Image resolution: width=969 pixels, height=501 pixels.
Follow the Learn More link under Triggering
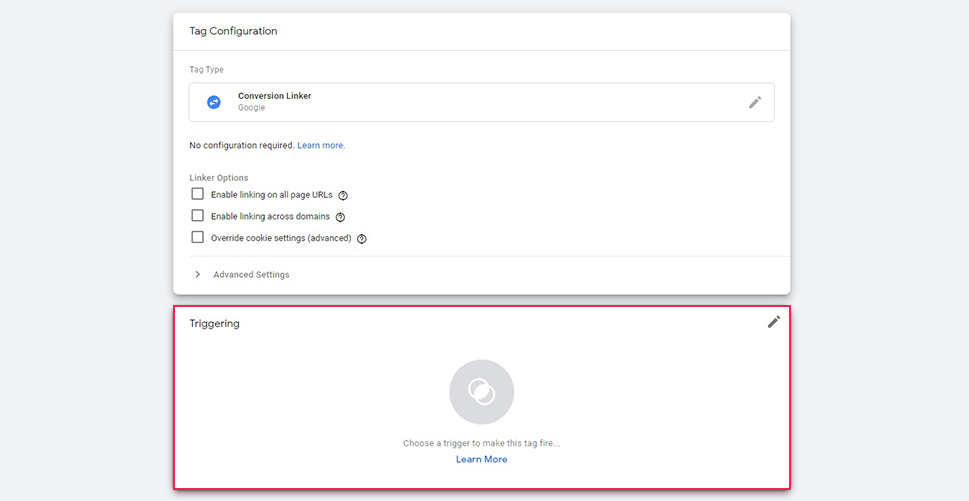481,459
